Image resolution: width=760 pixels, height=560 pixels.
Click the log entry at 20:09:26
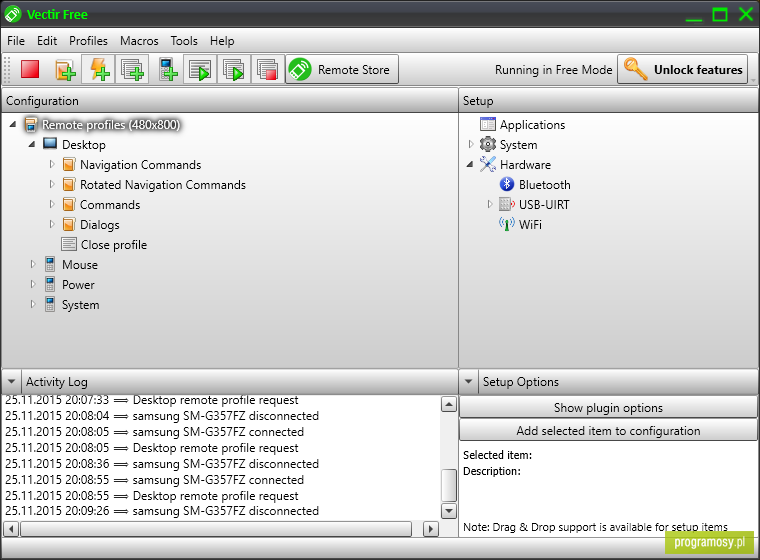tap(162, 511)
